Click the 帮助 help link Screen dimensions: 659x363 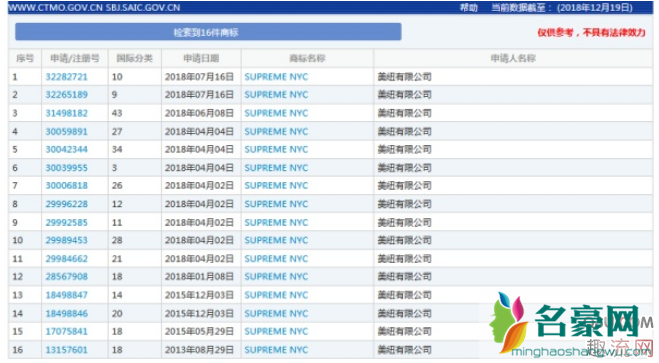click(x=469, y=8)
